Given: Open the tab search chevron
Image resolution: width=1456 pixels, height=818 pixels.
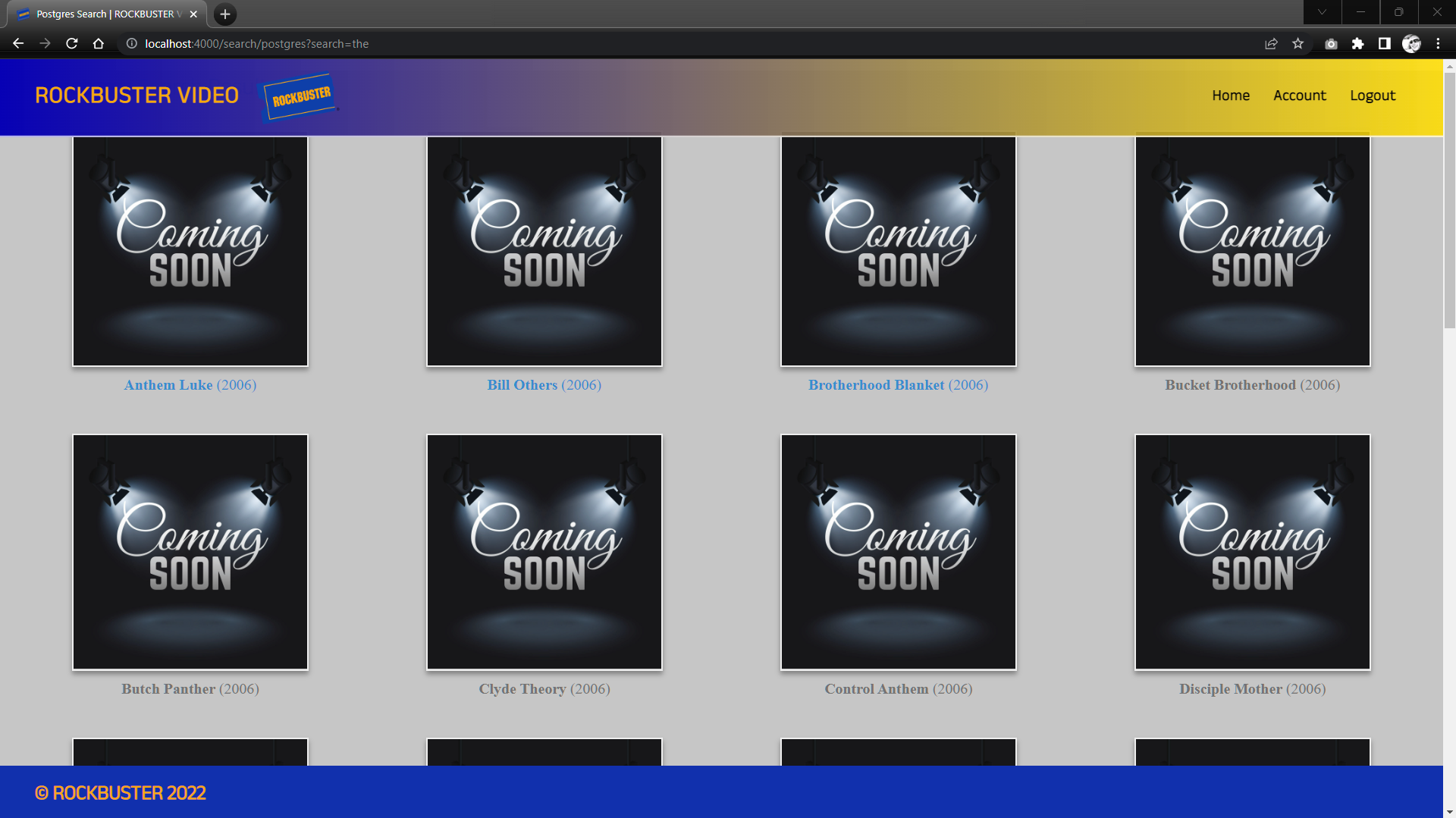Looking at the screenshot, I should (x=1322, y=12).
